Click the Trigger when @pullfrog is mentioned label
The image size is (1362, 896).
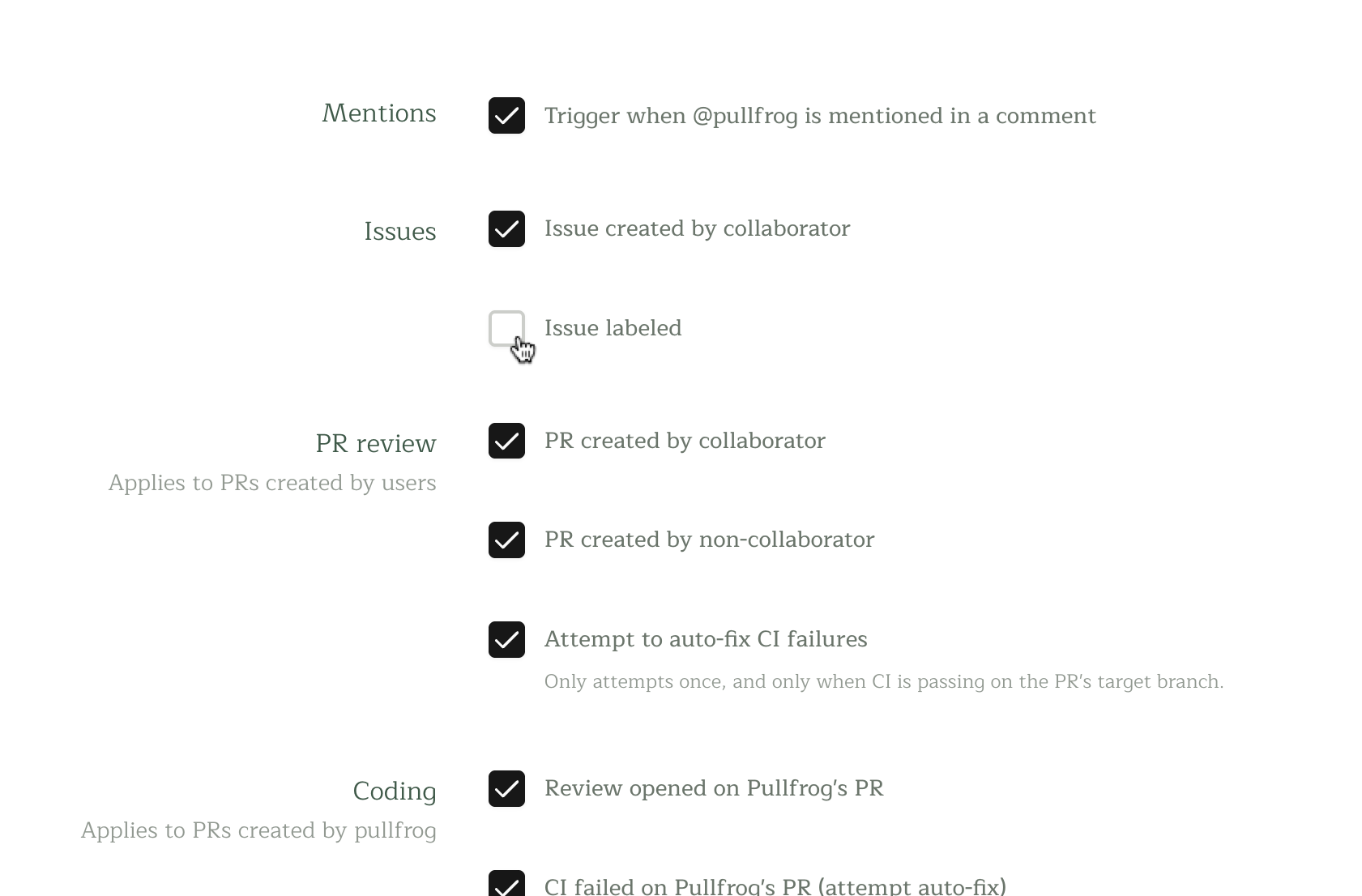click(820, 116)
